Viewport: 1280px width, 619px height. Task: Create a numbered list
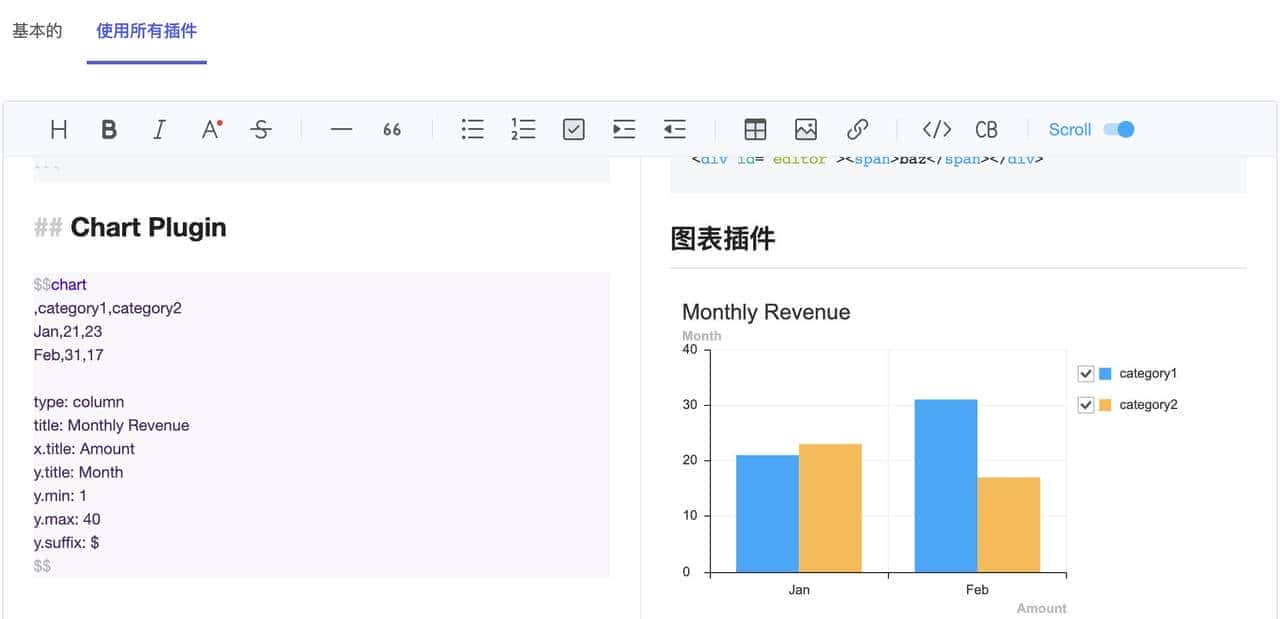522,129
